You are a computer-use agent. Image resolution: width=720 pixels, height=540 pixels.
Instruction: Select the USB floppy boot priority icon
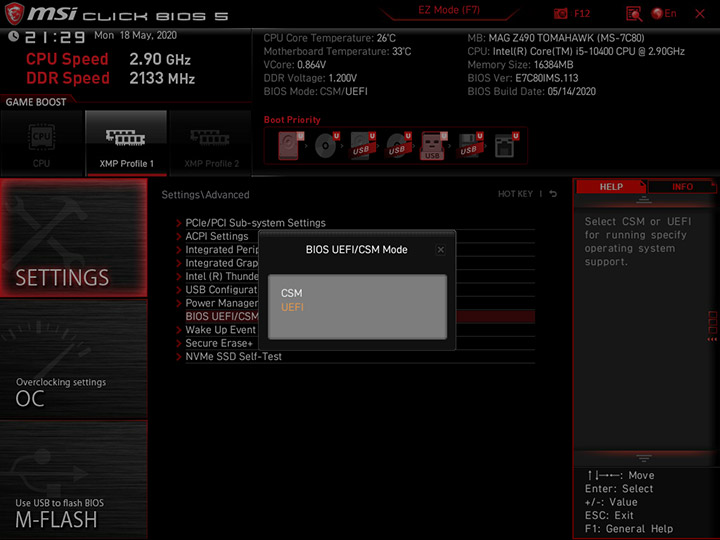click(469, 146)
